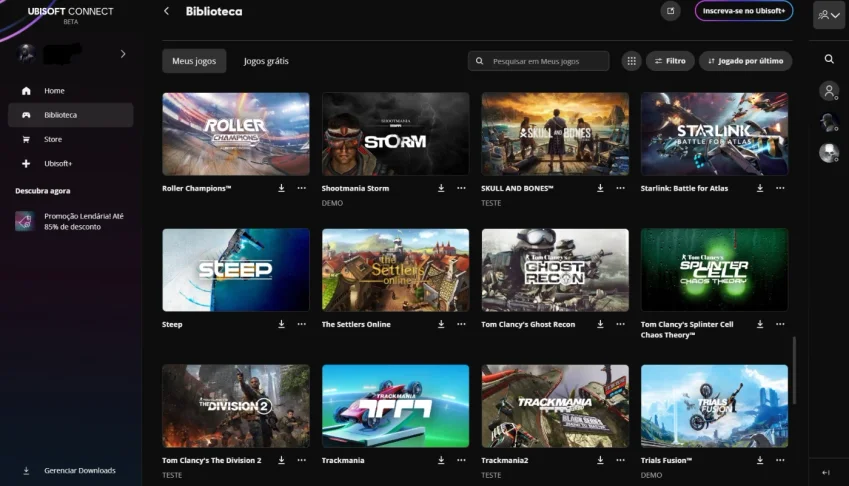Open more options for Starlink: Battle for Atlas
This screenshot has height=486, width=849.
(x=780, y=188)
